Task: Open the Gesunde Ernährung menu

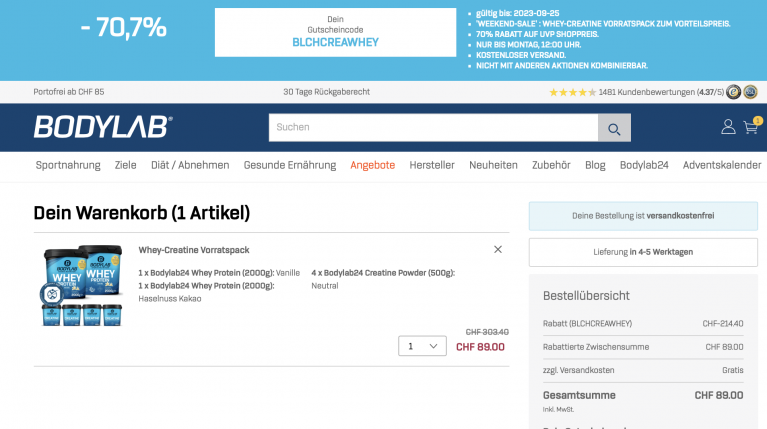Action: [x=290, y=165]
